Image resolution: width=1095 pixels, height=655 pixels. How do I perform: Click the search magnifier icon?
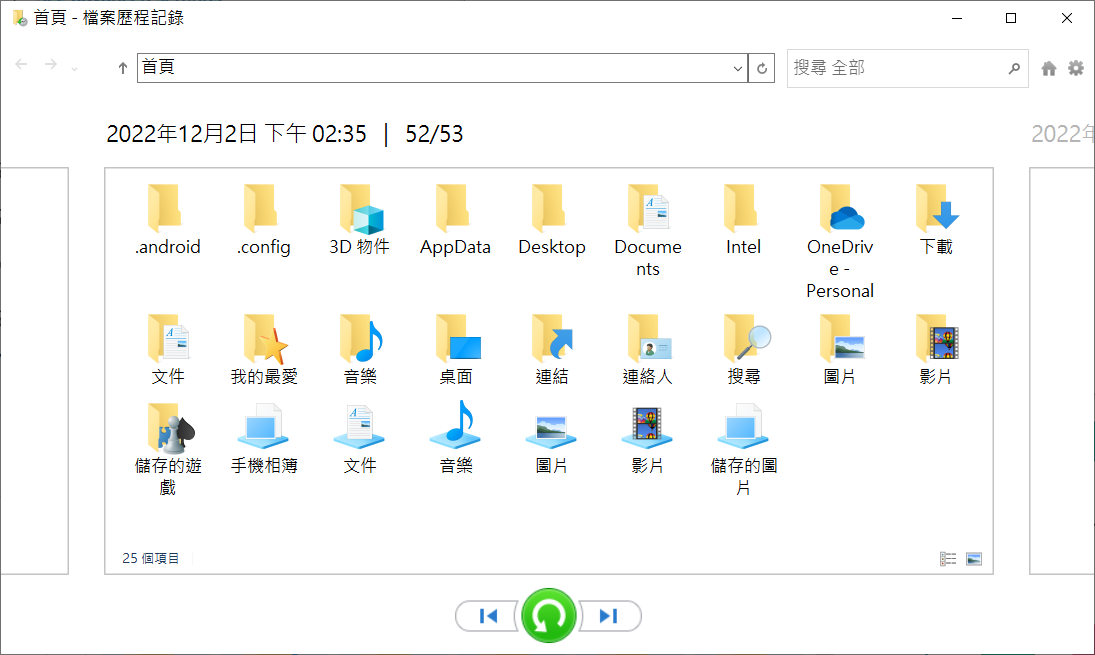point(1014,68)
